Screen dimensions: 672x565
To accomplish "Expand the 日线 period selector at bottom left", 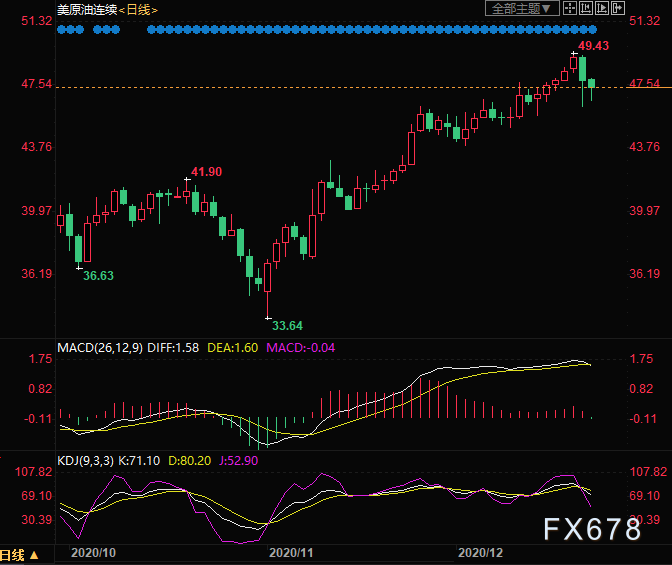I will click(x=20, y=555).
